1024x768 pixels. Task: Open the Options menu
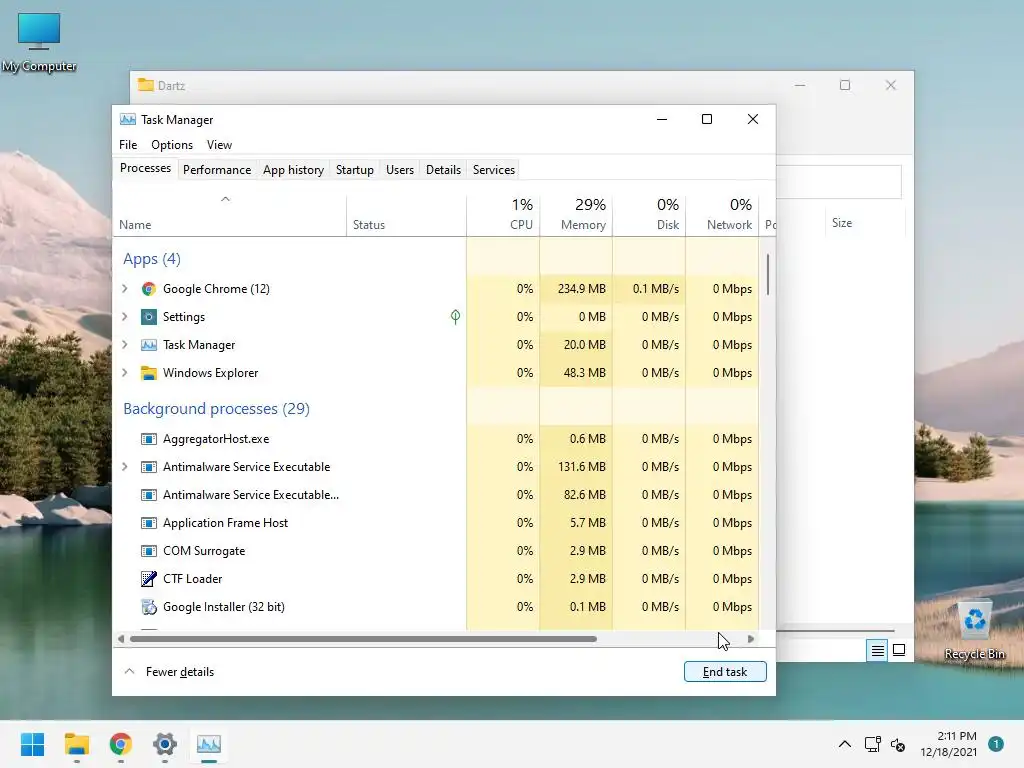pos(172,145)
